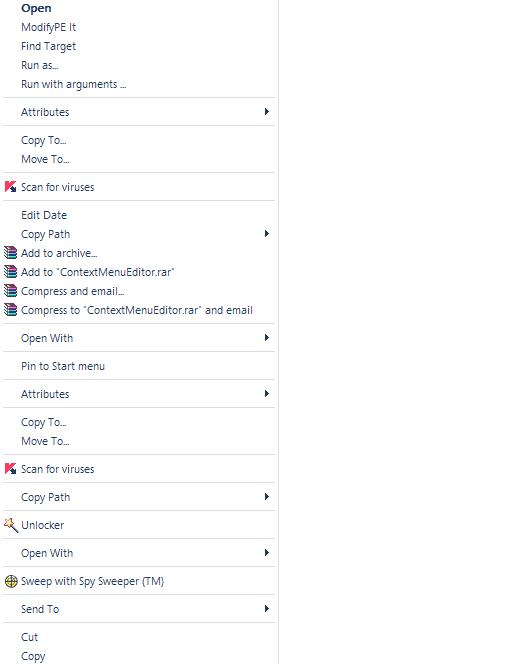This screenshot has height=664, width=512.
Task: Expand the first Open With submenu arrow
Action: 266,338
